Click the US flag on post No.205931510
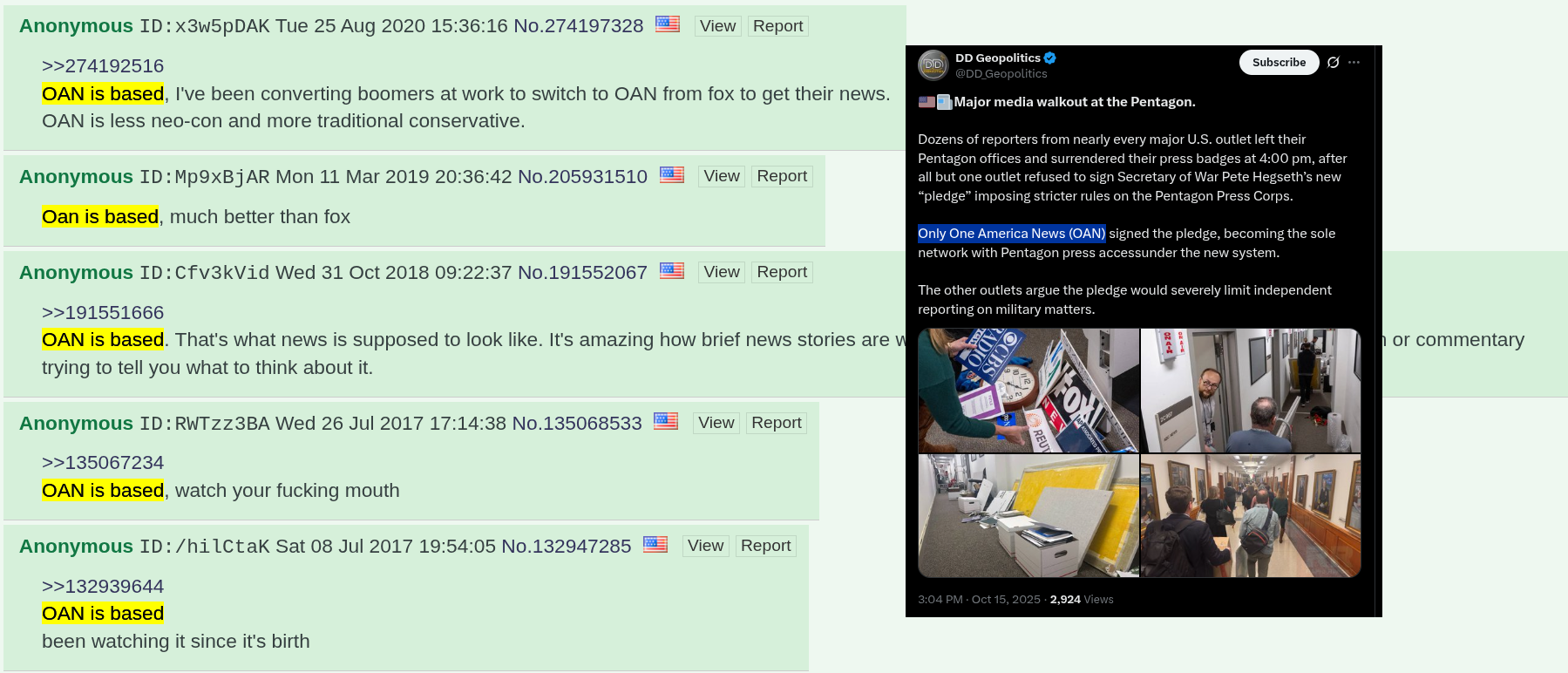1568x673 pixels. point(672,174)
